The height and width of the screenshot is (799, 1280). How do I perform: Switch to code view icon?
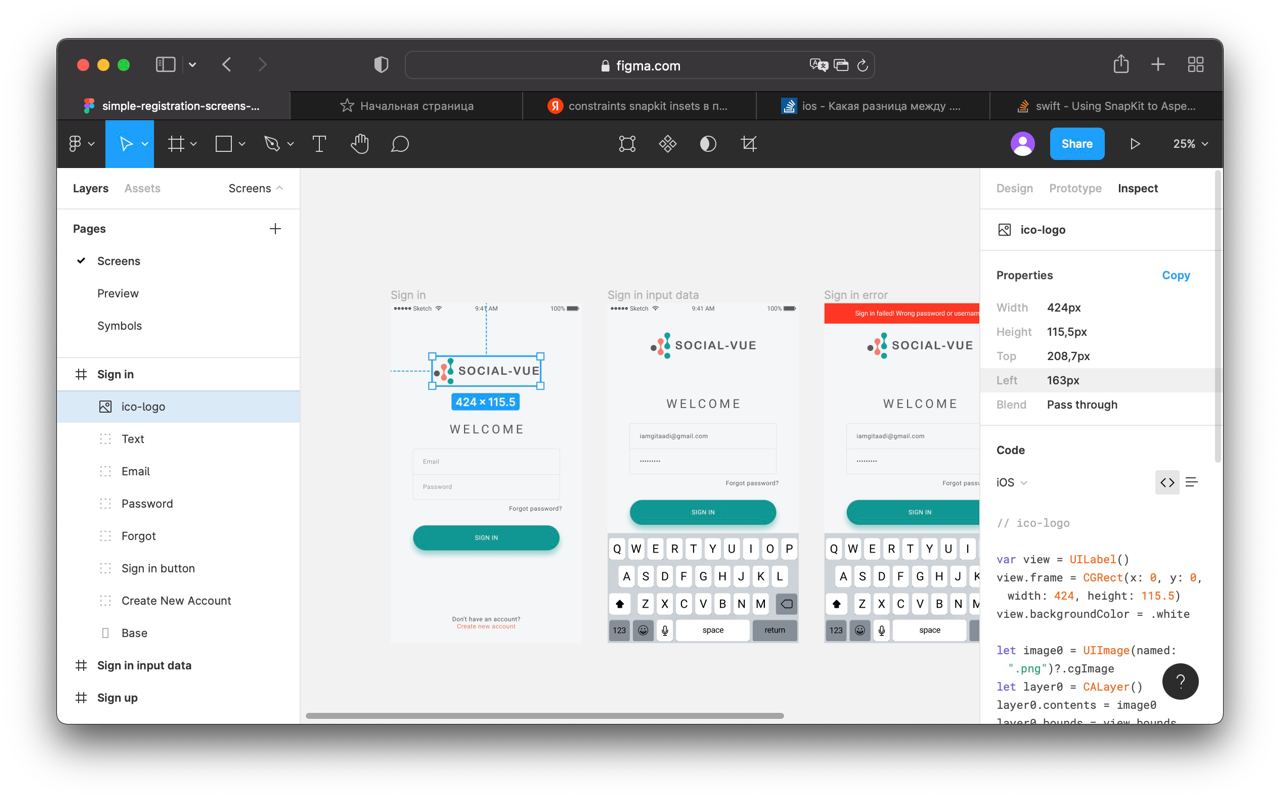click(x=1167, y=482)
